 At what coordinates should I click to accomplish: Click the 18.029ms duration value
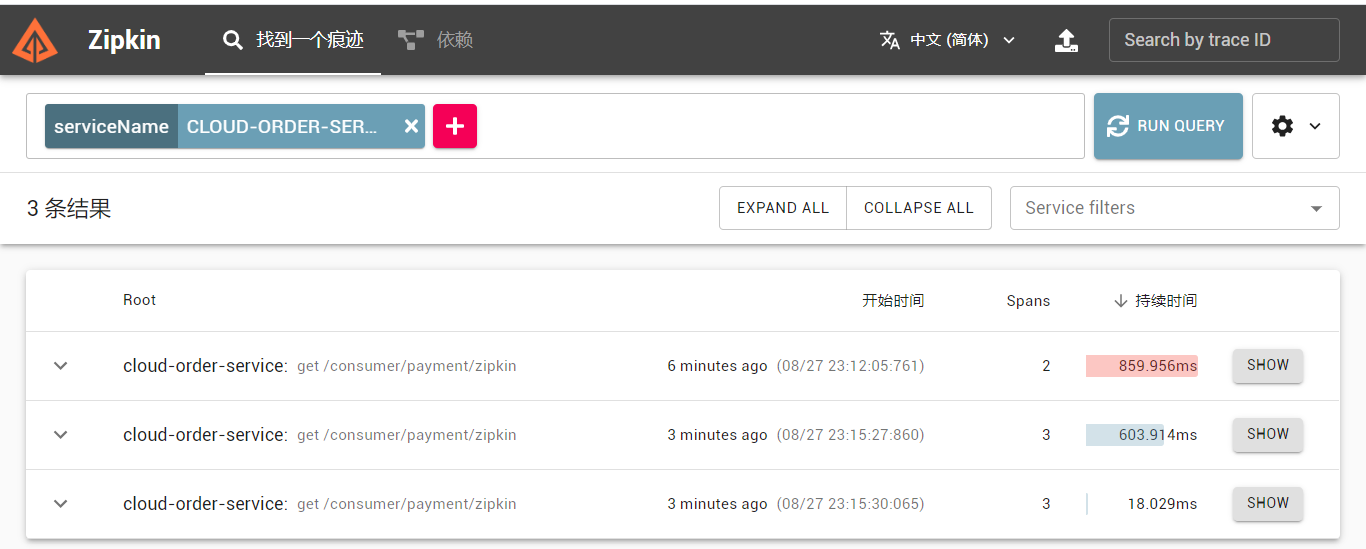[1162, 504]
